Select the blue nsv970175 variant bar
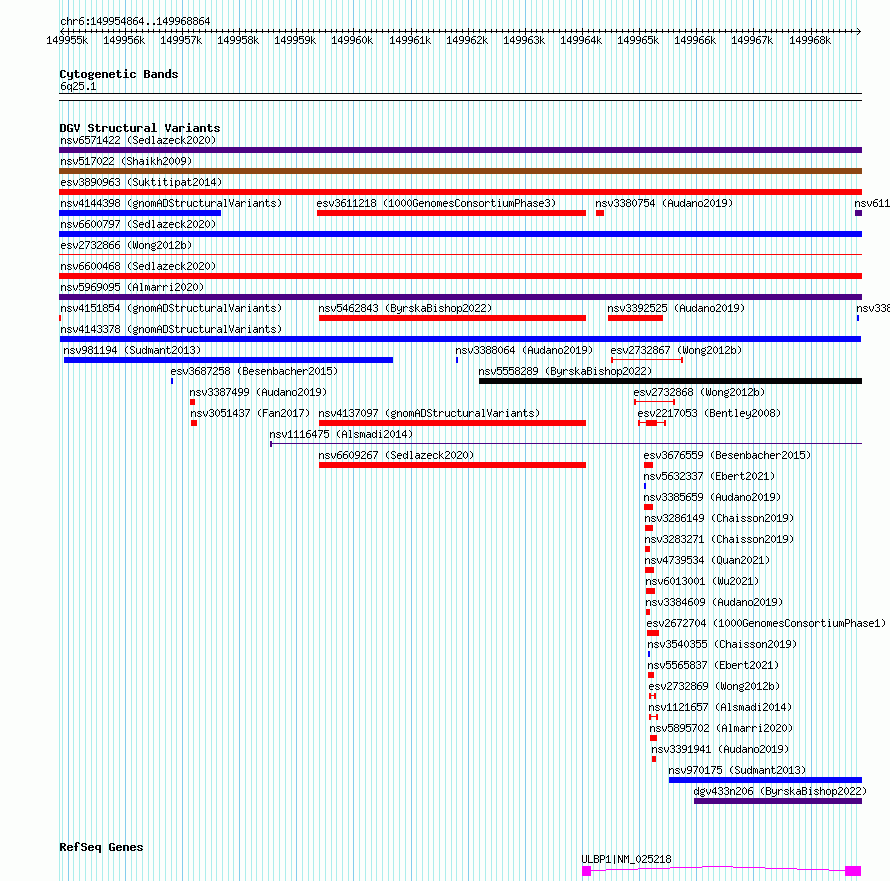This screenshot has height=881, width=890. coord(766,780)
